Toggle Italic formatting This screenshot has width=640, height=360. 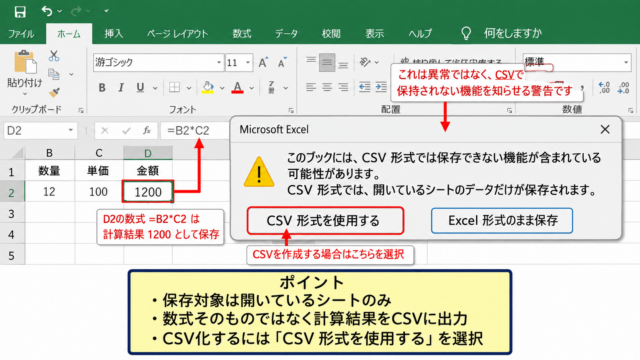[x=121, y=87]
